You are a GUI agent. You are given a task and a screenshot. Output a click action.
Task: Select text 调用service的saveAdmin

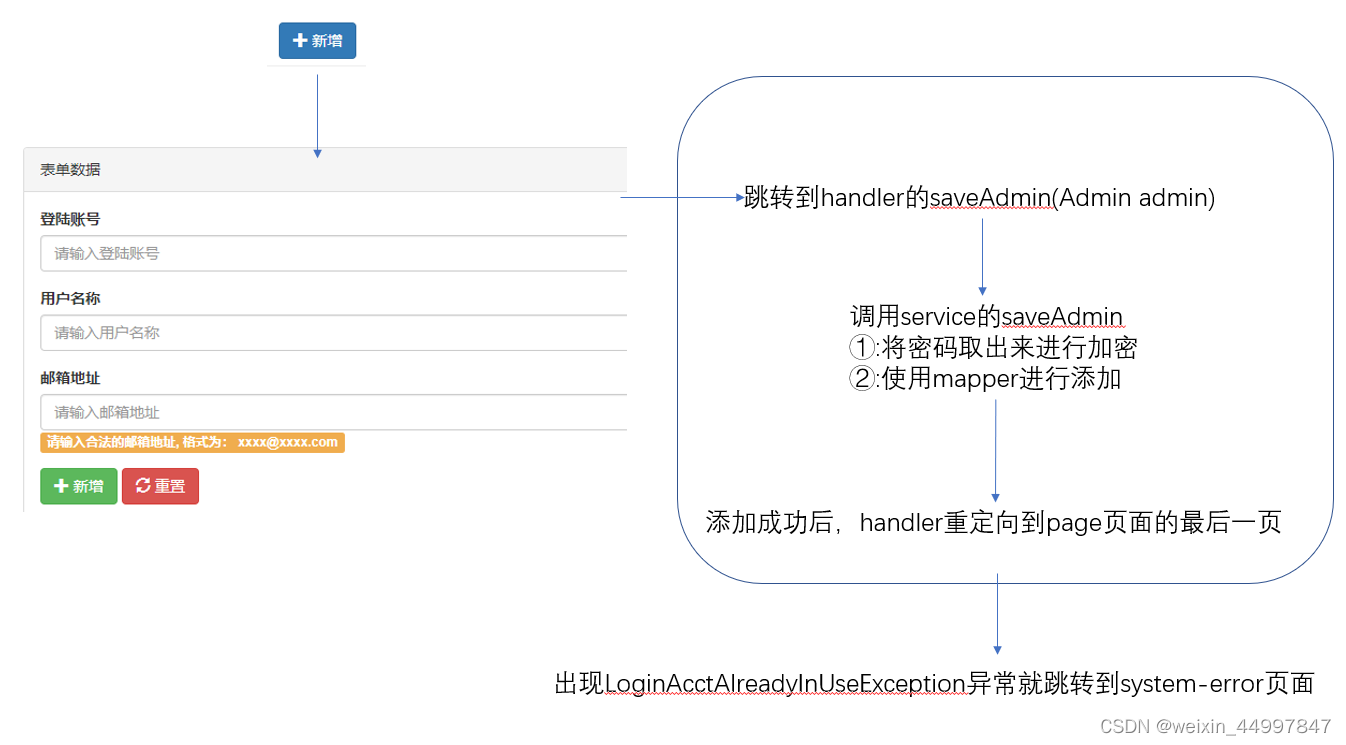click(x=987, y=317)
